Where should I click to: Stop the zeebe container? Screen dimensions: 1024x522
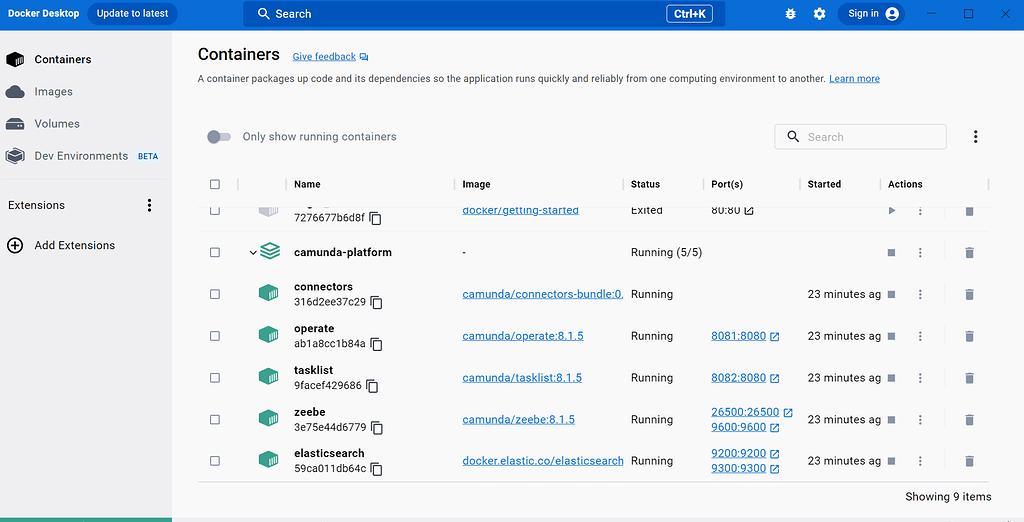(x=891, y=420)
